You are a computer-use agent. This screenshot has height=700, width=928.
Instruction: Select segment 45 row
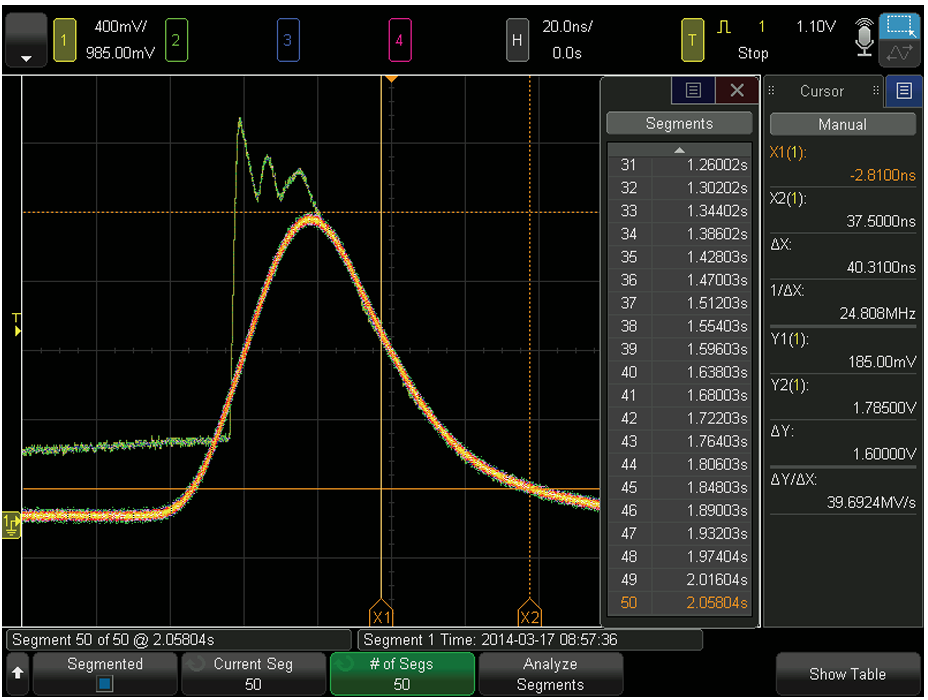coord(679,488)
